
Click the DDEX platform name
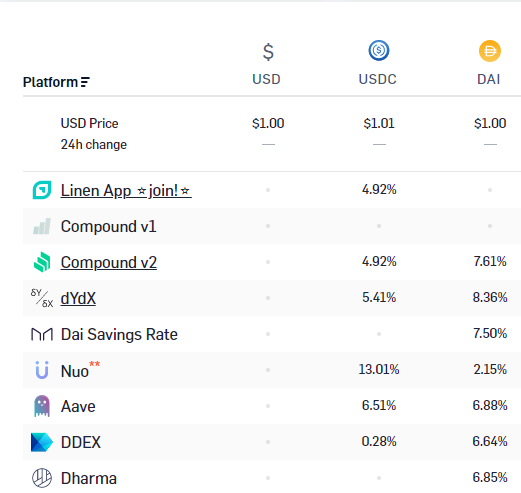pos(81,443)
